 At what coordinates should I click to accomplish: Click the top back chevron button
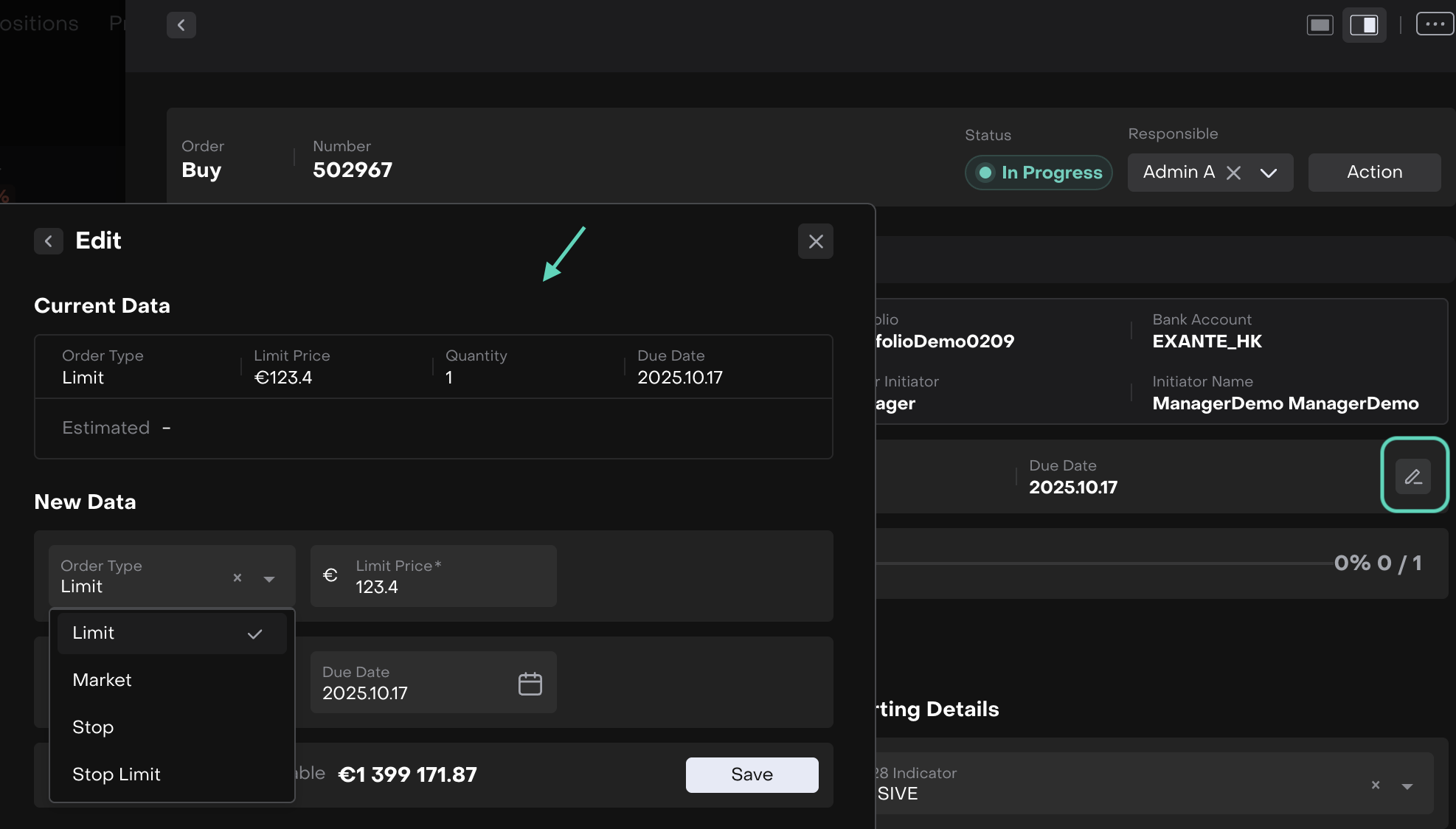click(x=181, y=25)
